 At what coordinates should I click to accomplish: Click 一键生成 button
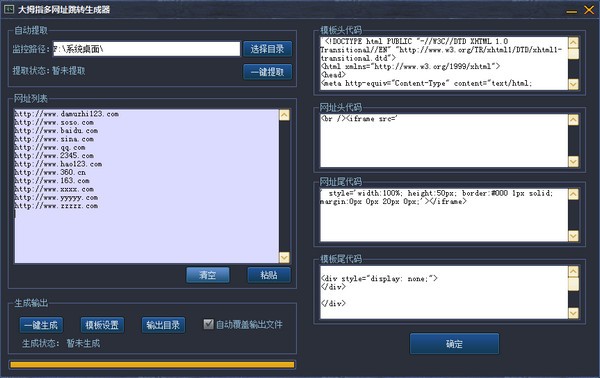[41, 325]
